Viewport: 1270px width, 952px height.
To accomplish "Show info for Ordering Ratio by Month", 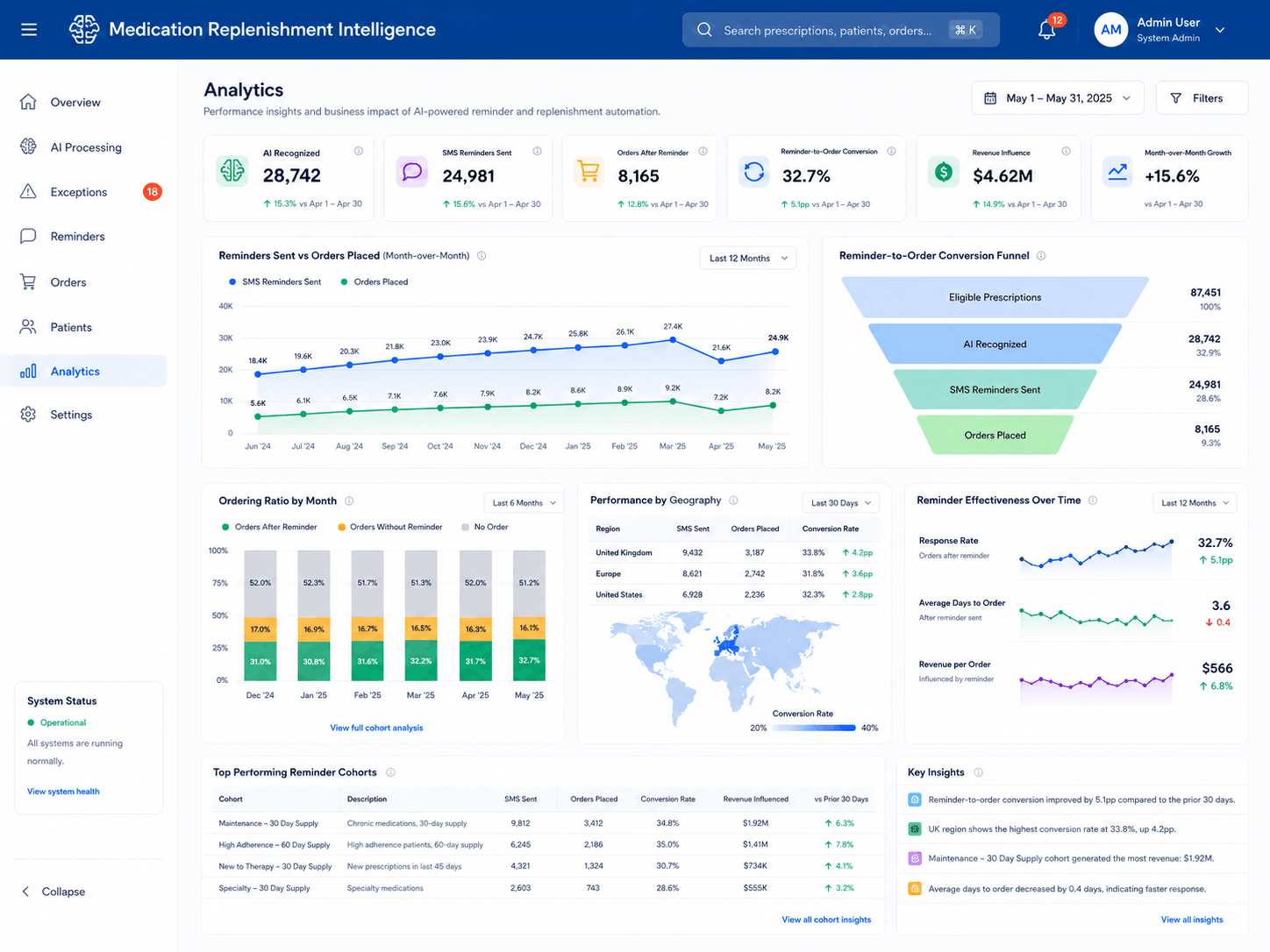I will 349,501.
